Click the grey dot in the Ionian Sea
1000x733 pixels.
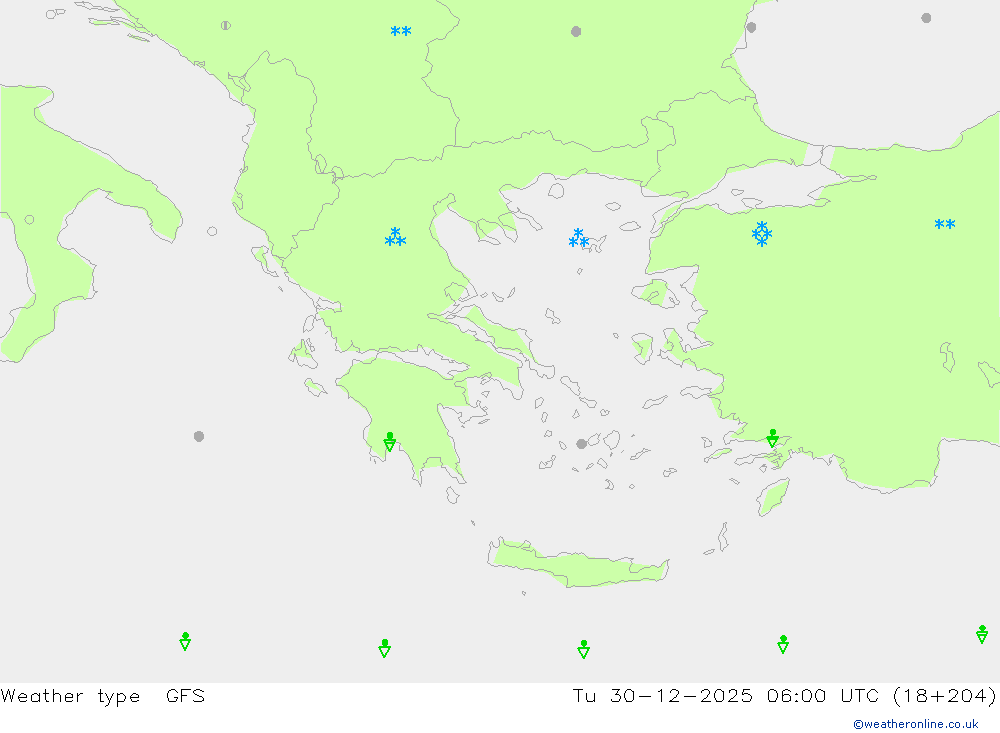[x=199, y=436]
